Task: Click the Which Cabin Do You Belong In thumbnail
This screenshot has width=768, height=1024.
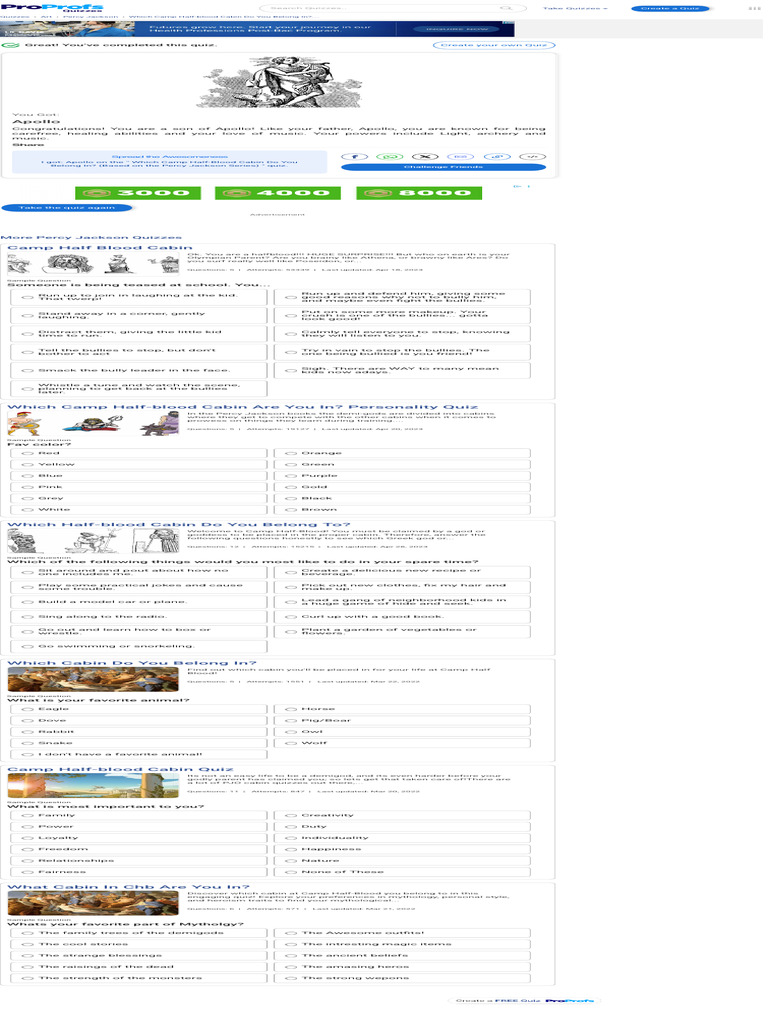Action: tap(93, 680)
